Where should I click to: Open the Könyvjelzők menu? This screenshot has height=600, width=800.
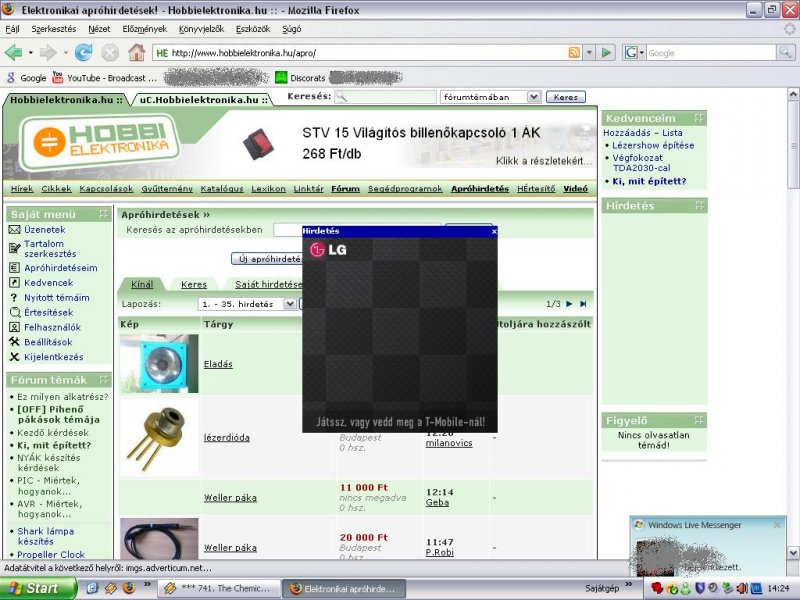[x=202, y=29]
